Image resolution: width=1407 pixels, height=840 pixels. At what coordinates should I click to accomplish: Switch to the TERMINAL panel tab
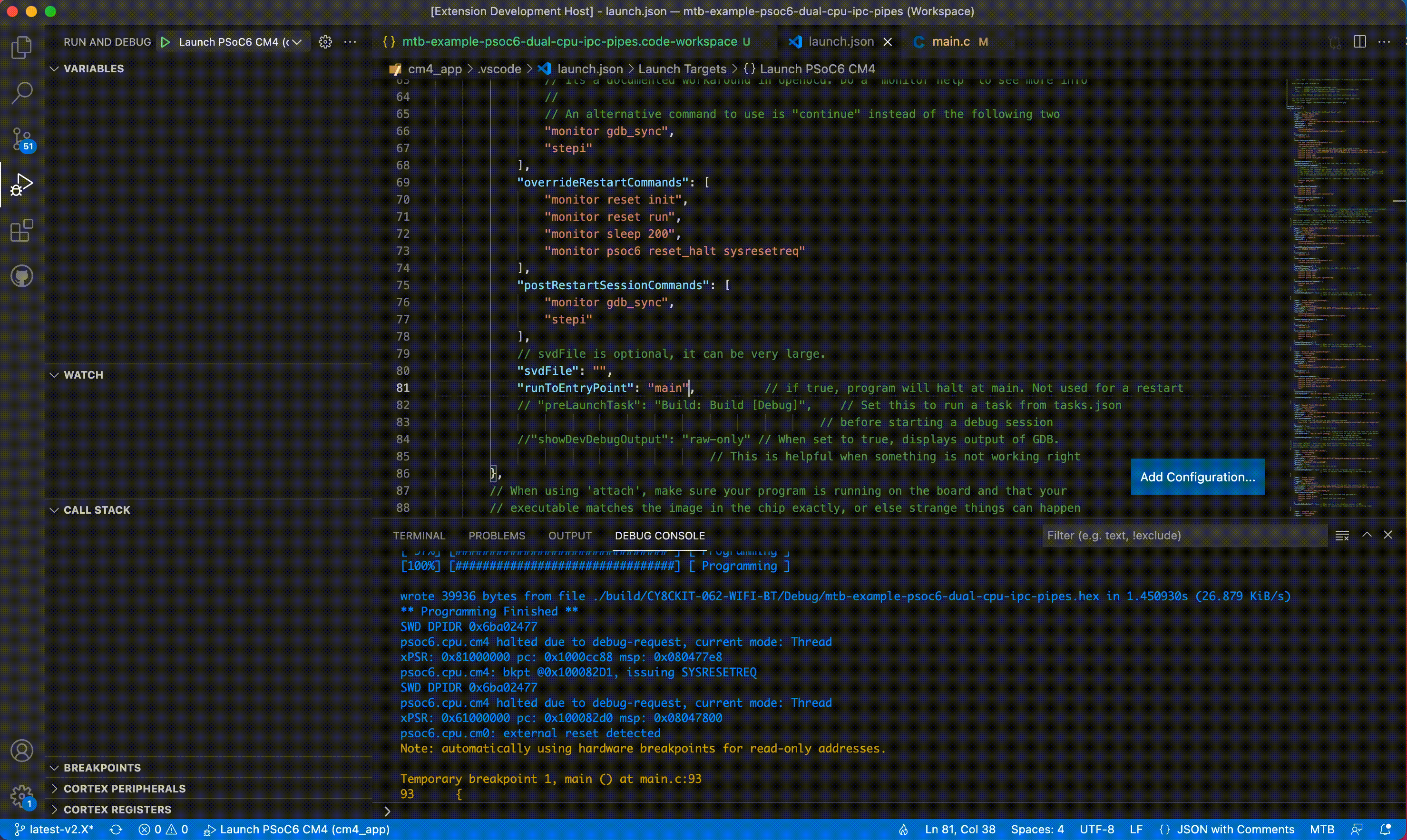click(x=419, y=536)
